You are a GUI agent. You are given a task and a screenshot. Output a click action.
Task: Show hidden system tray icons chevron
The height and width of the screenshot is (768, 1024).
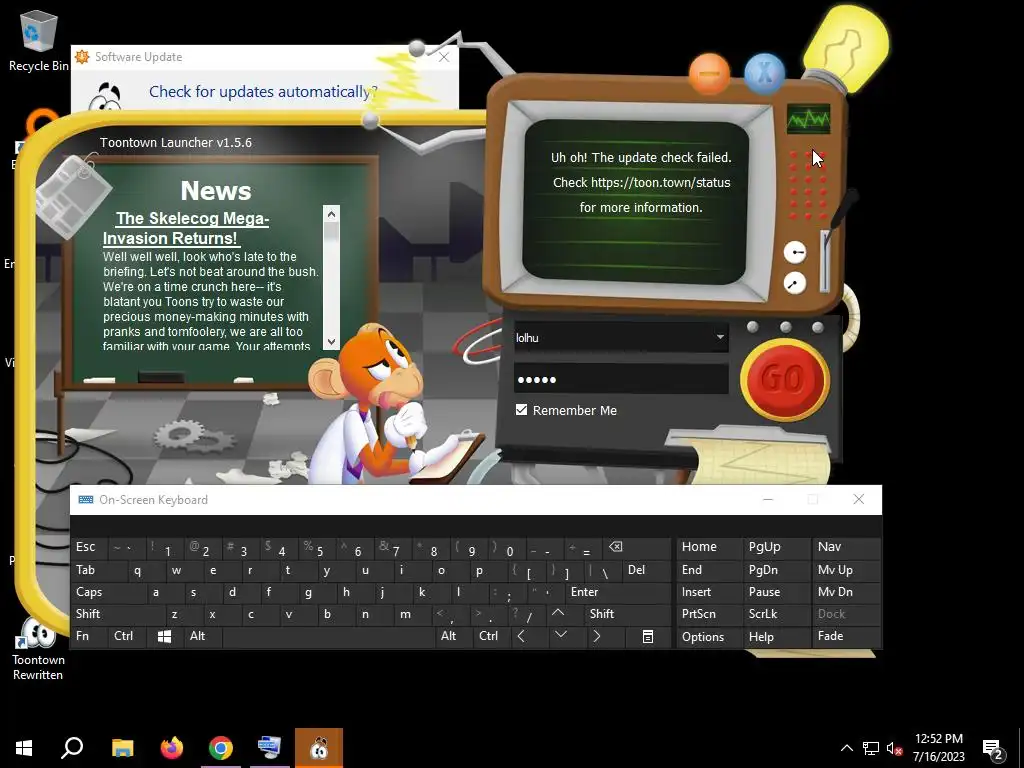point(846,748)
